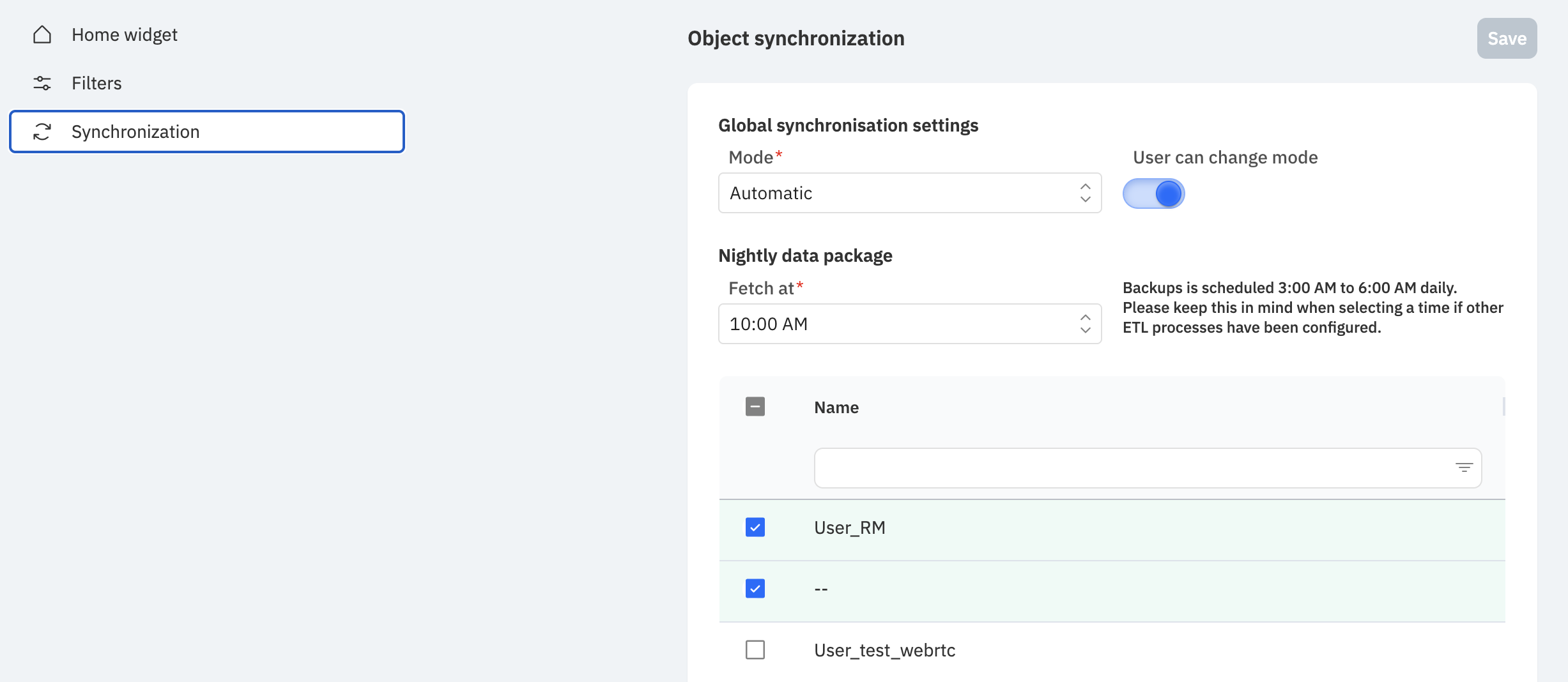This screenshot has height=682, width=1568.
Task: Open the Mode Automatic dropdown
Action: [x=910, y=193]
